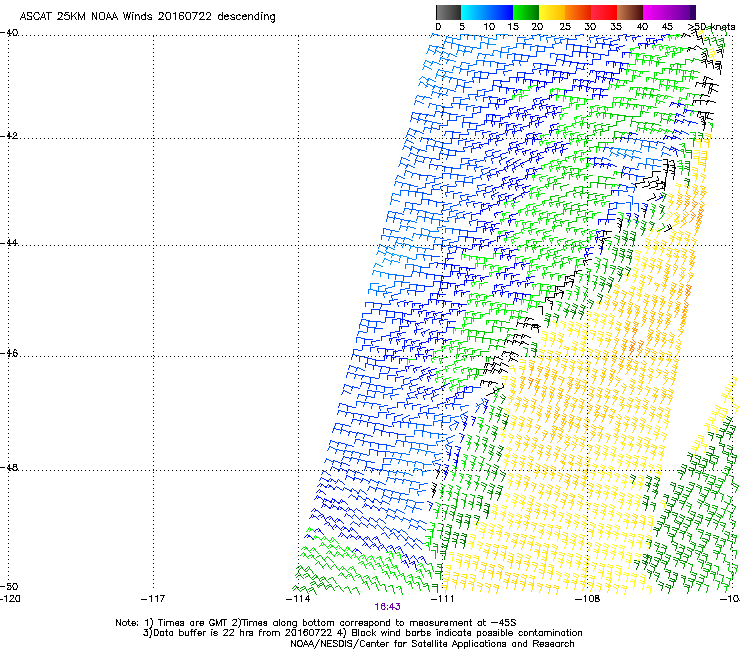Click the brown 35-40 knots legend swatch
Screen dimensions: 740x650
pos(630,12)
